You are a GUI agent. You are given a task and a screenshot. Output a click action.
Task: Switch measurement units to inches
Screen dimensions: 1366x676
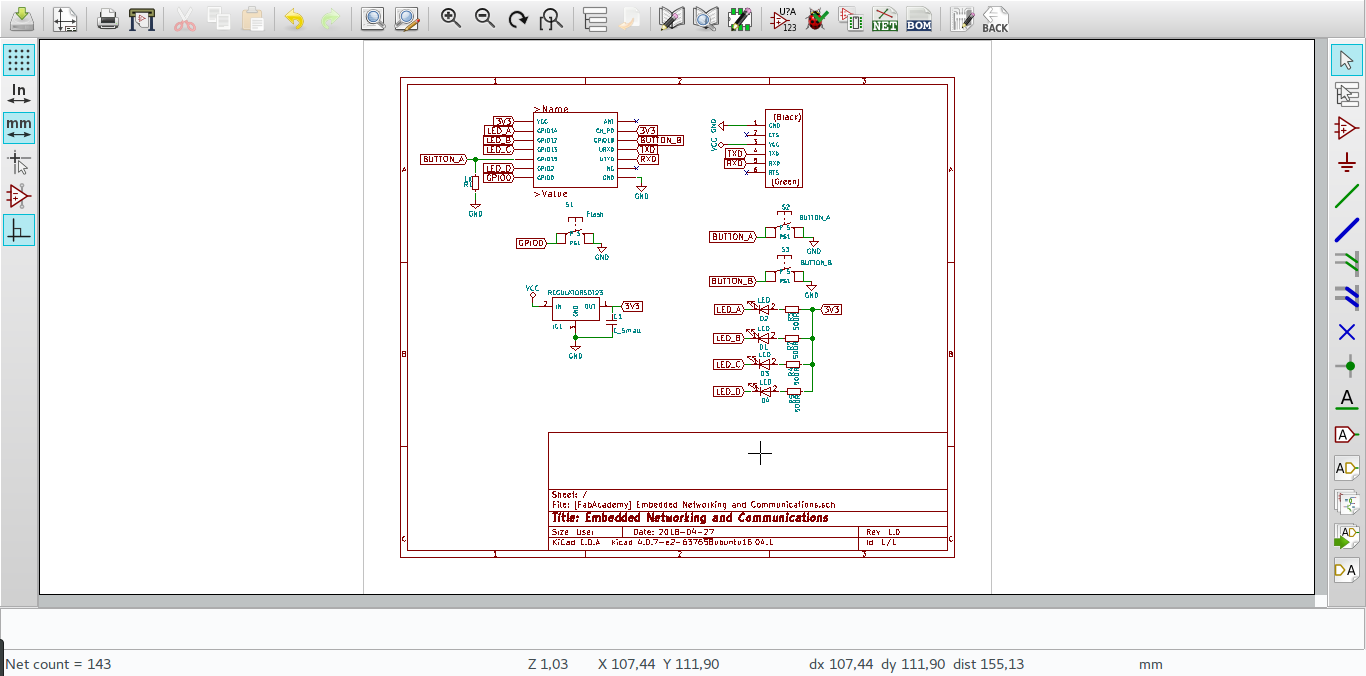pos(19,93)
